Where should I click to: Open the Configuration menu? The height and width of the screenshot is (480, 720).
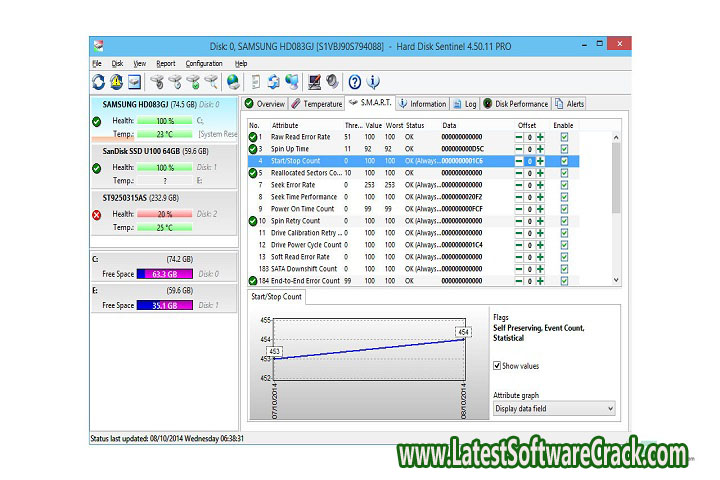click(x=204, y=63)
